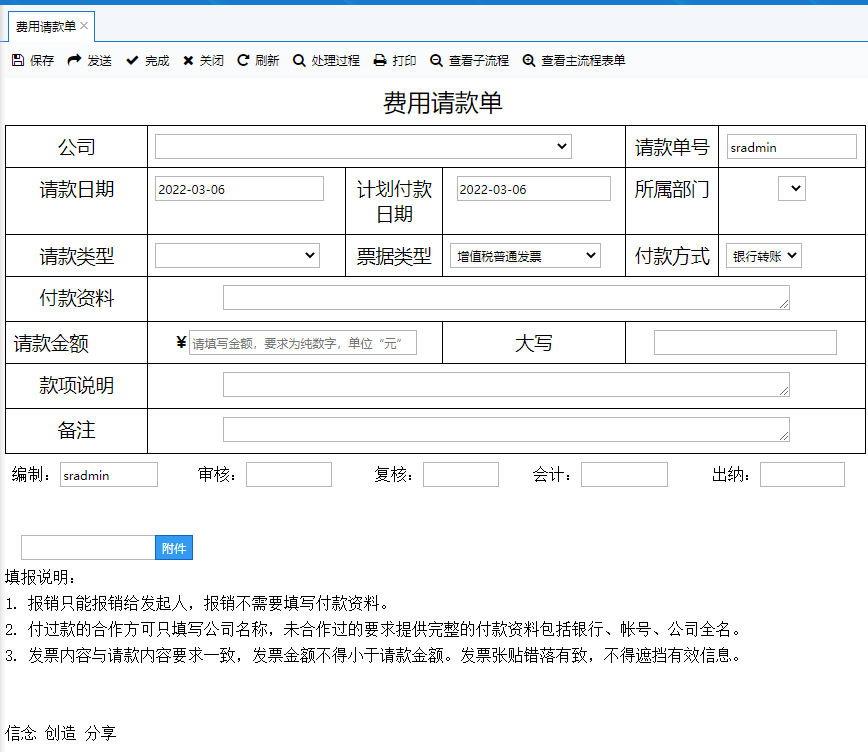Click the print (打印) printer icon
The width and height of the screenshot is (868, 752).
[380, 60]
